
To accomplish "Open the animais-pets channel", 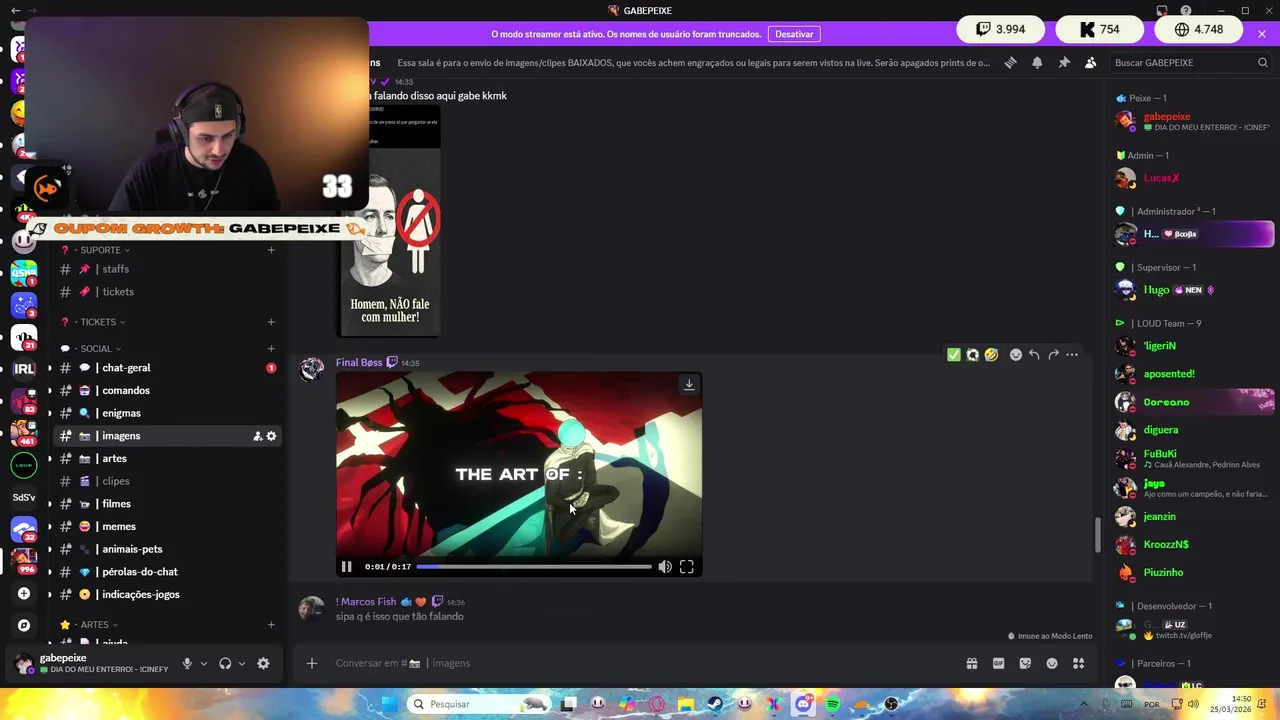I will pos(167,549).
